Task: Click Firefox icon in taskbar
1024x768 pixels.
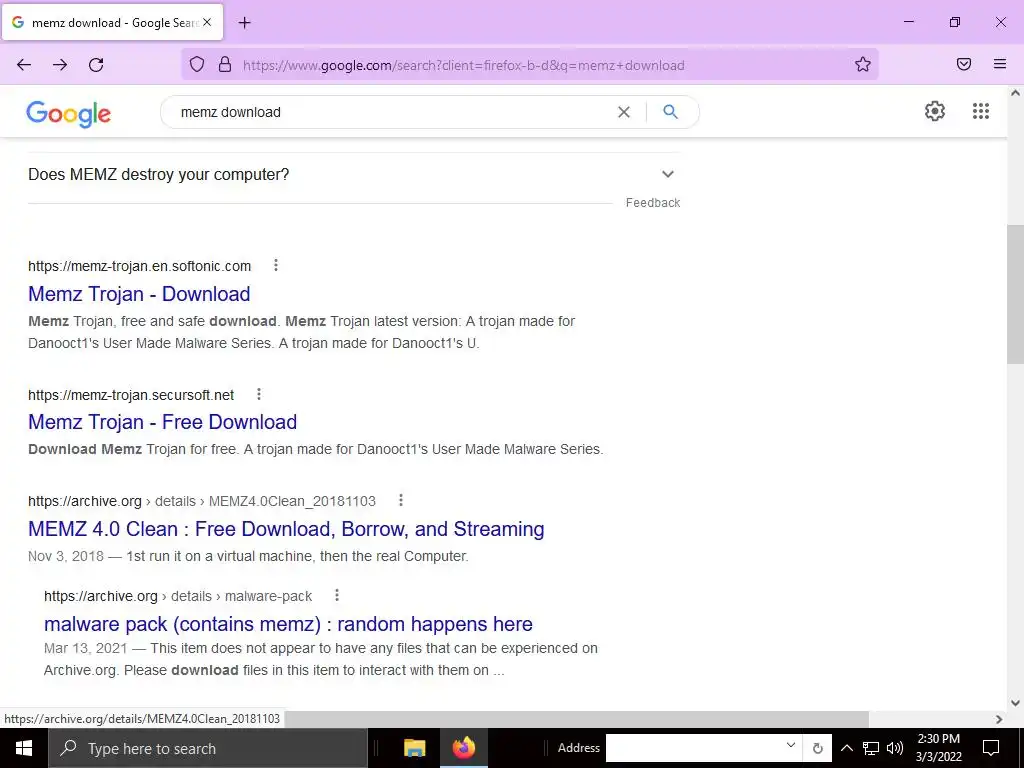Action: pyautogui.click(x=464, y=748)
